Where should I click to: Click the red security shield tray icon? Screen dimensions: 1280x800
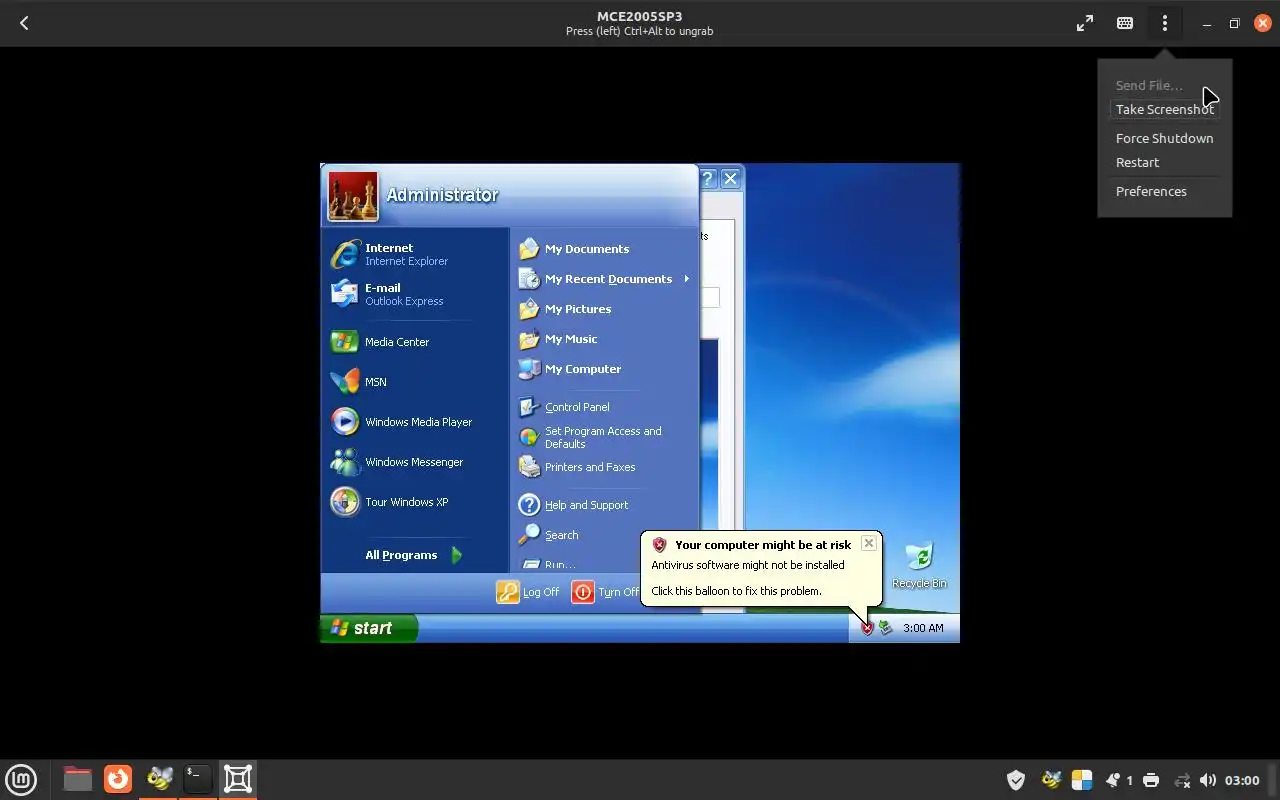point(867,628)
